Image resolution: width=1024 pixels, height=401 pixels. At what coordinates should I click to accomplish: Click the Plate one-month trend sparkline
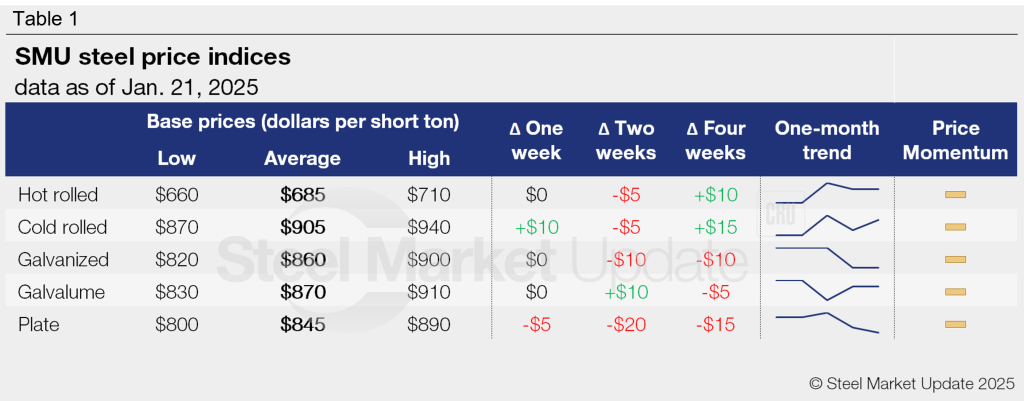click(x=827, y=322)
